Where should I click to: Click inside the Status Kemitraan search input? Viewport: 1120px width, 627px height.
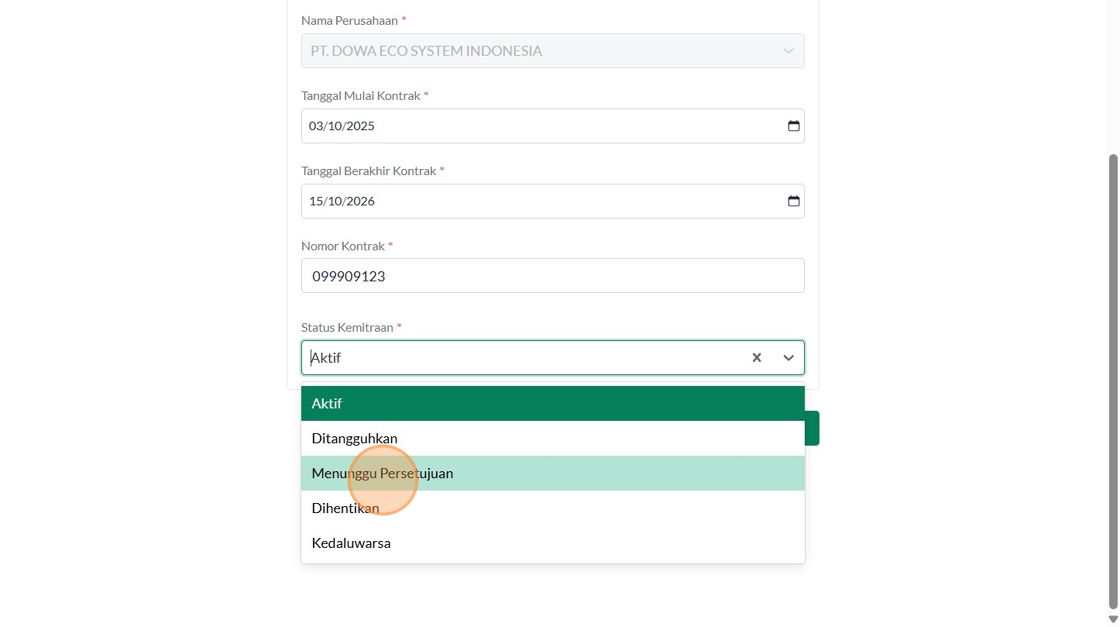520,358
